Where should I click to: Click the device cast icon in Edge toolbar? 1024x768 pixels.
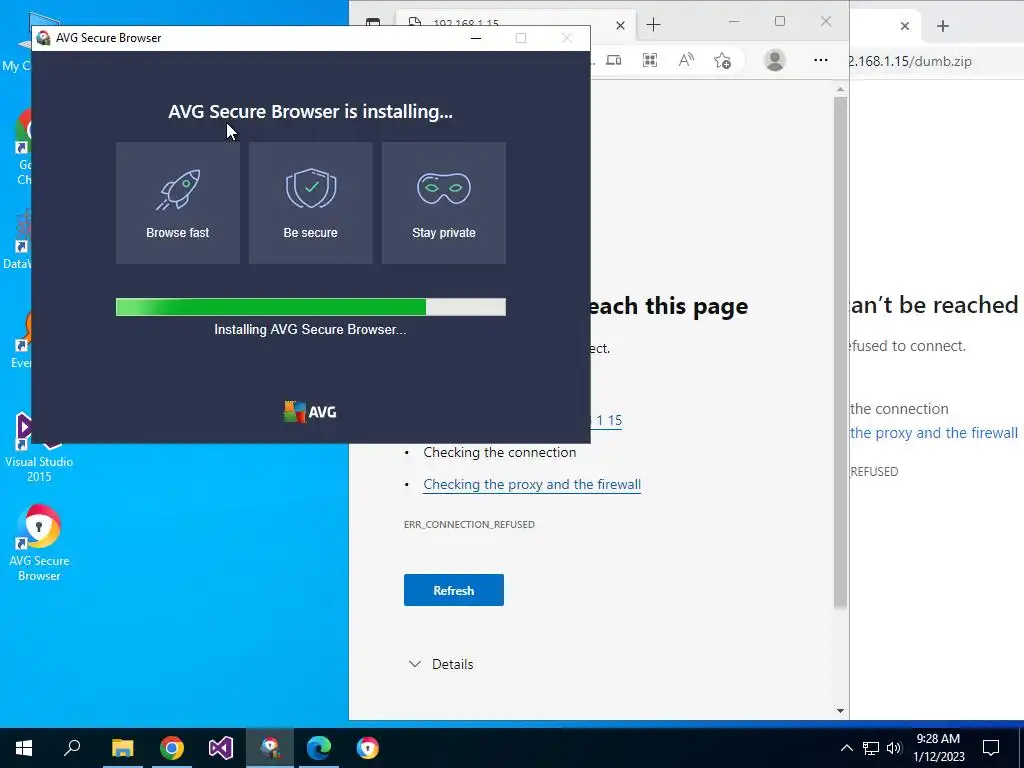[x=614, y=60]
